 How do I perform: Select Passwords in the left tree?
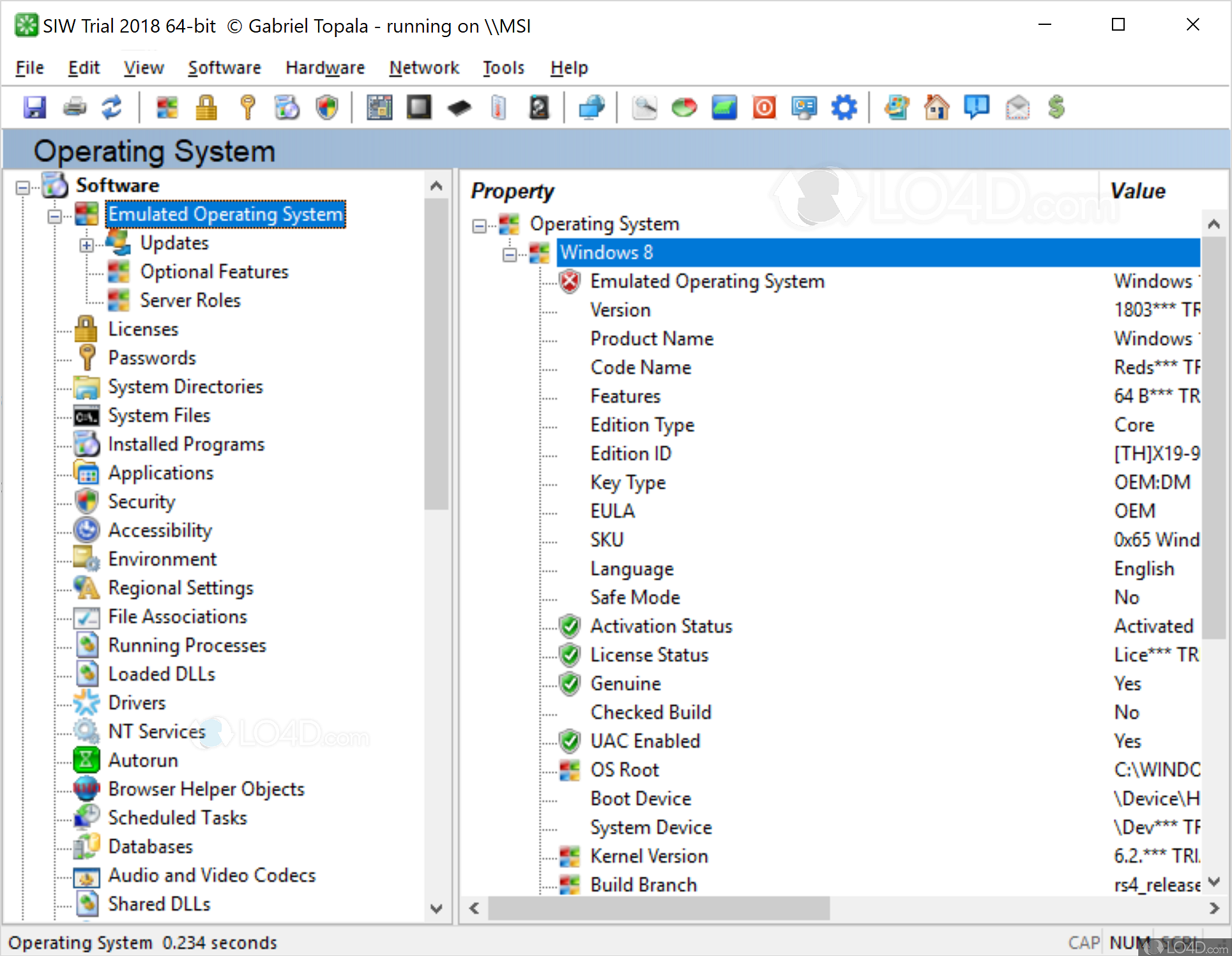point(152,358)
